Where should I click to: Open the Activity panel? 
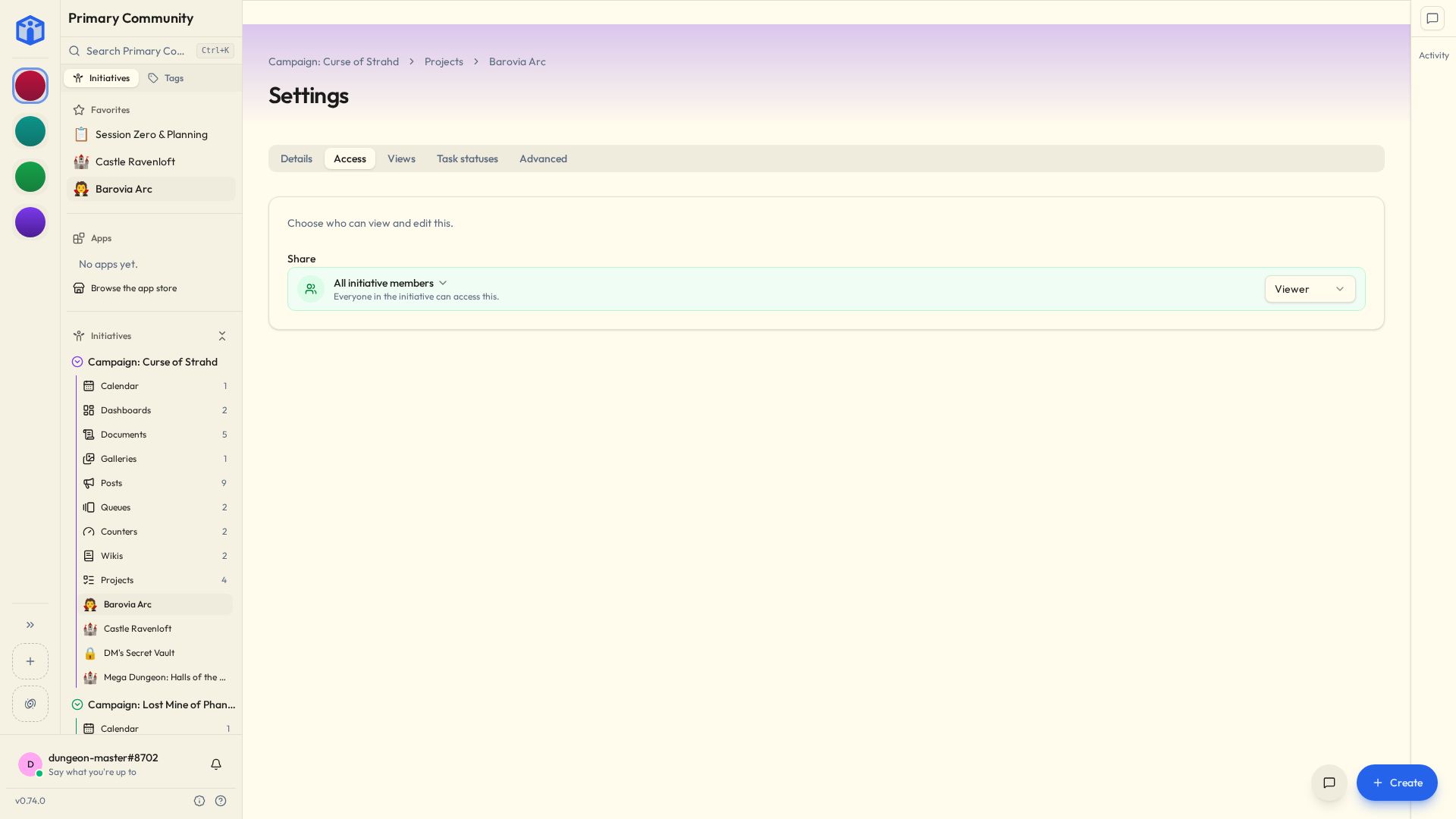click(1433, 55)
